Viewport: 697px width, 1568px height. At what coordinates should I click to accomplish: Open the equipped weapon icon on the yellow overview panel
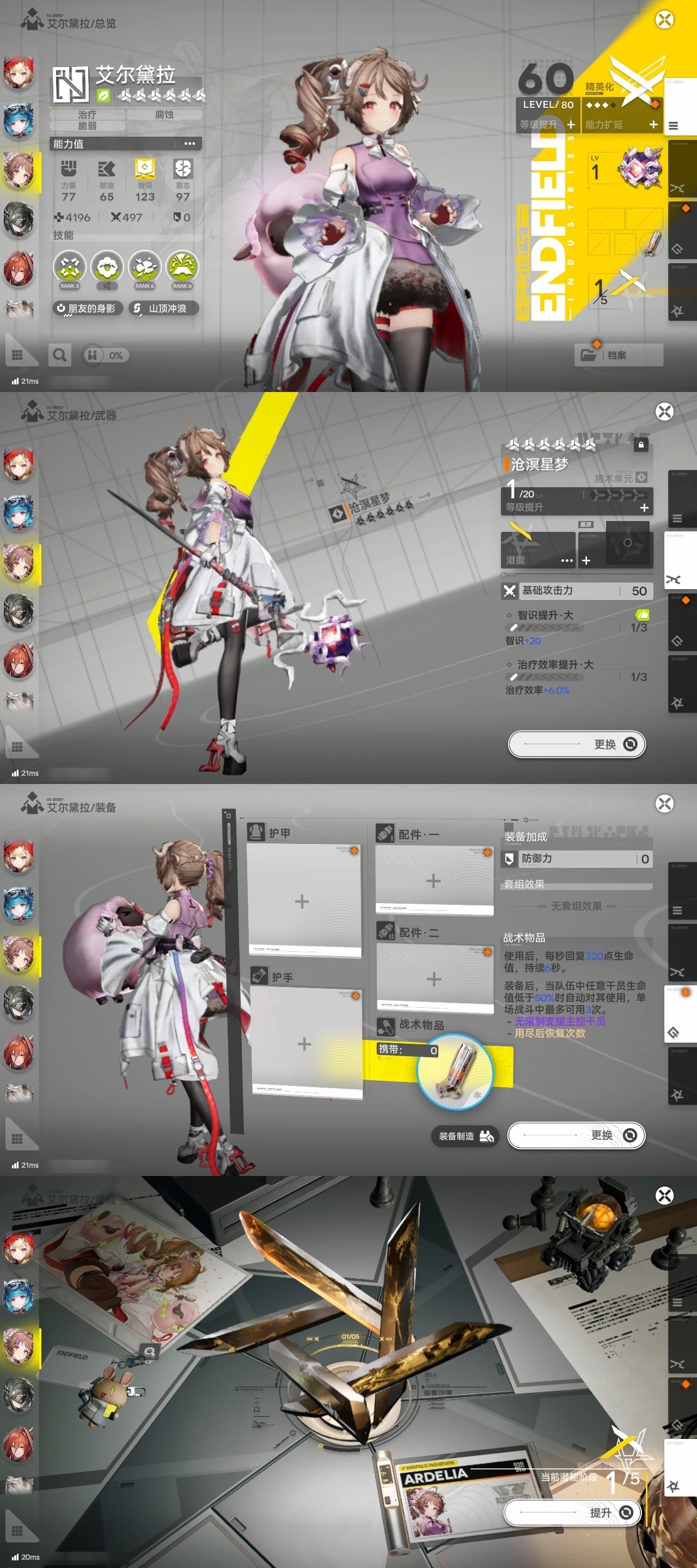coord(640,168)
